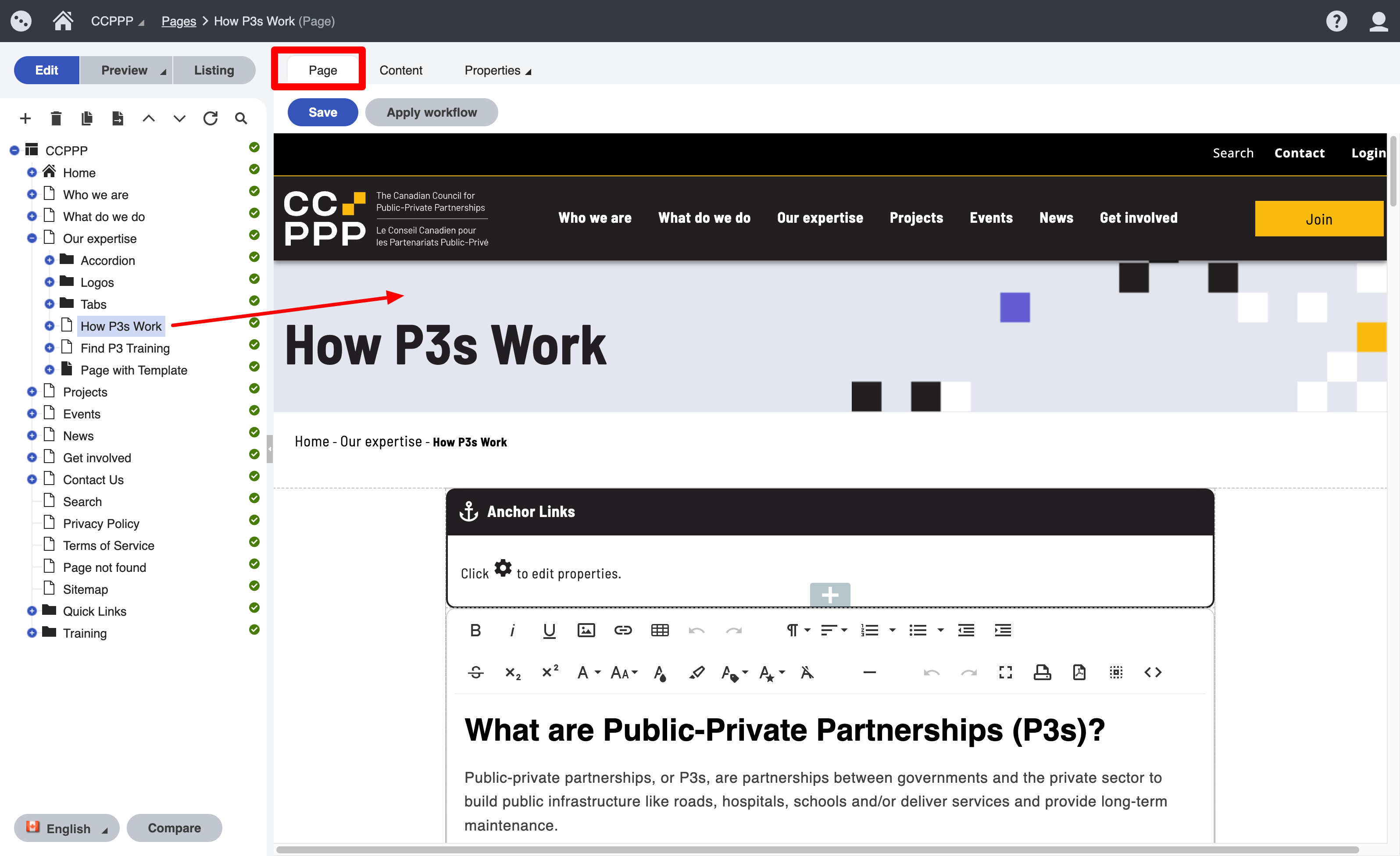Click inside the P3s heading text
Image resolution: width=1400 pixels, height=856 pixels.
click(x=785, y=730)
